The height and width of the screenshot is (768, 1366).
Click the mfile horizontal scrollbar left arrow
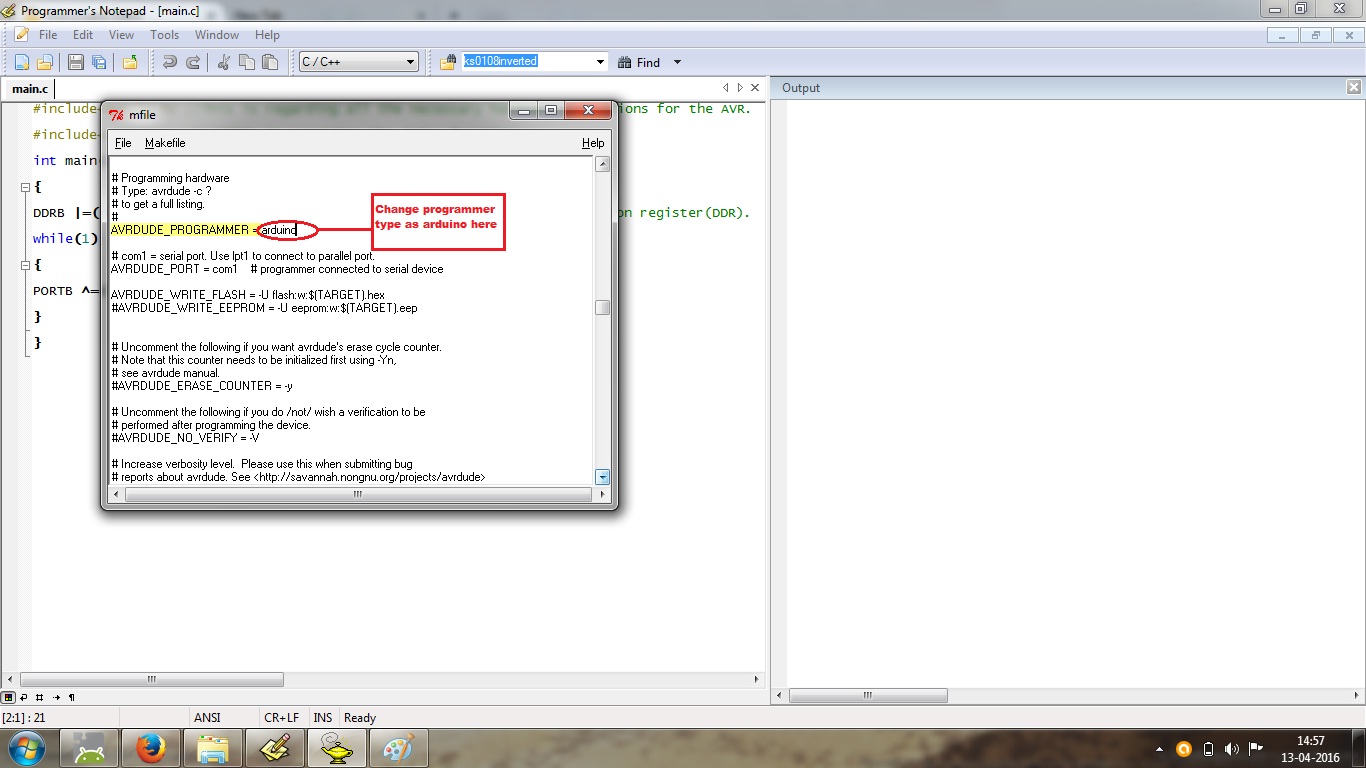(116, 494)
